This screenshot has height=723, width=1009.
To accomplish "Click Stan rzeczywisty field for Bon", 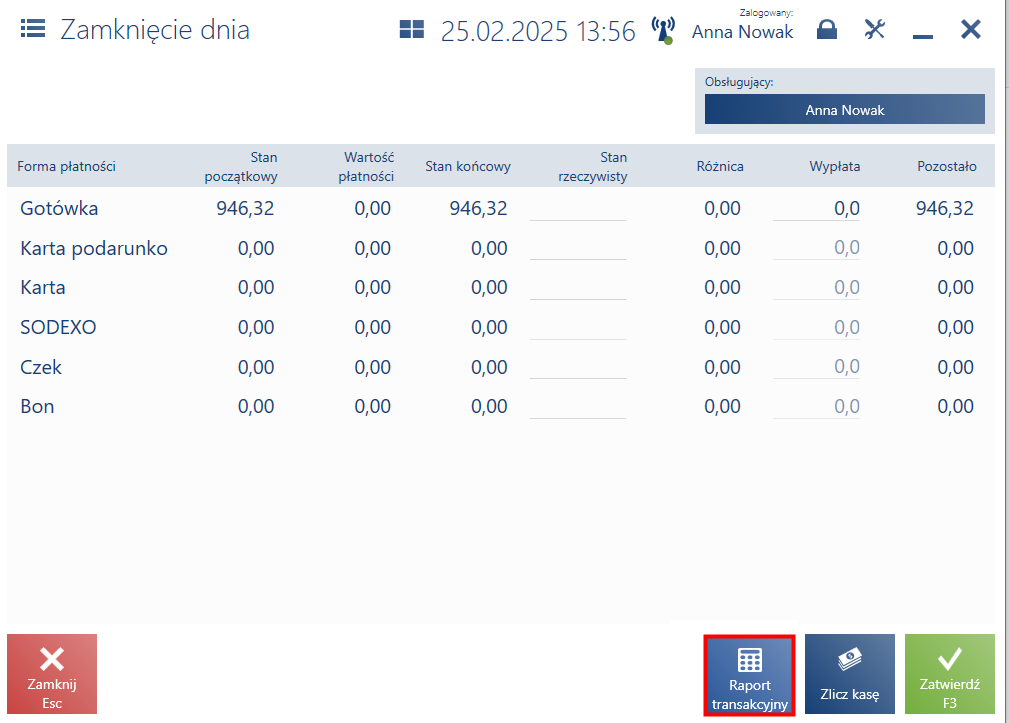I will [578, 407].
